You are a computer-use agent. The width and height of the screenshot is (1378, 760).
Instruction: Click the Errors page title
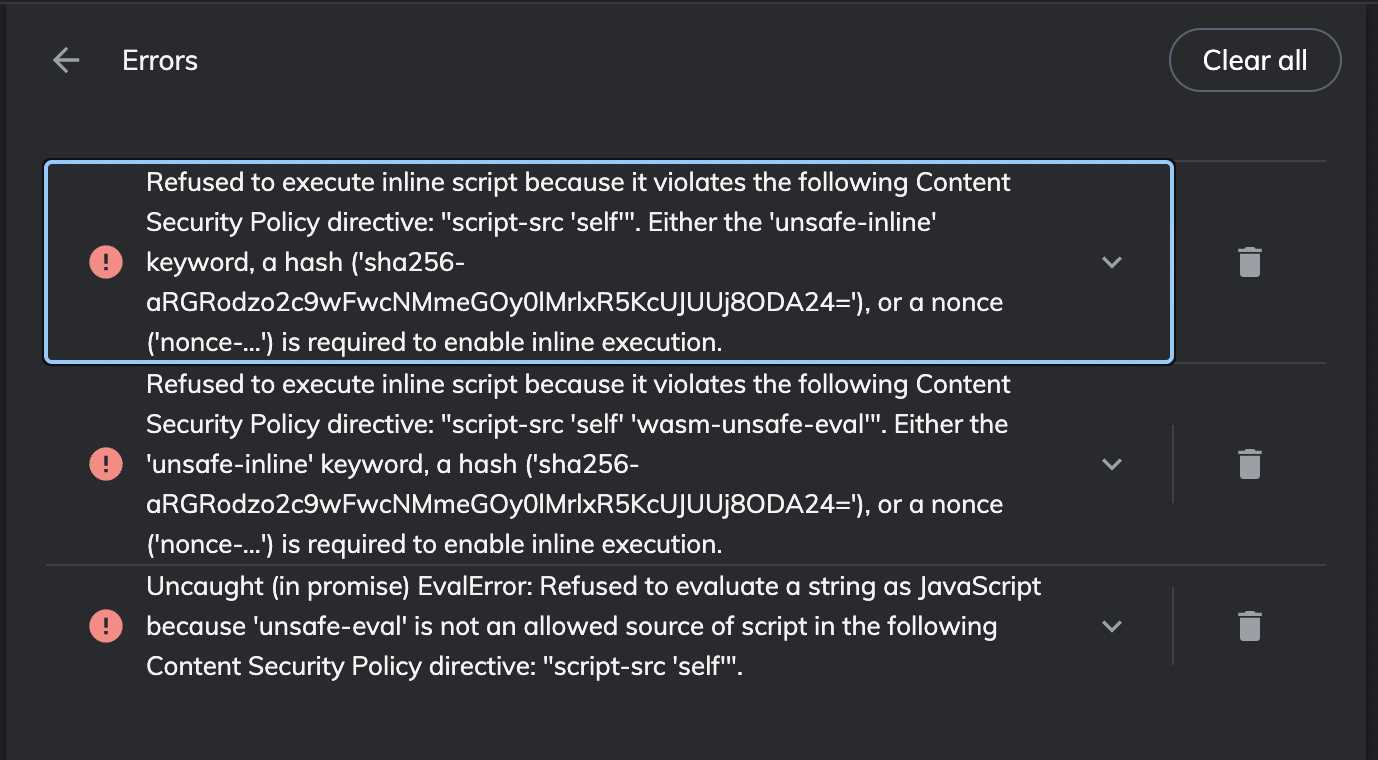pos(159,60)
